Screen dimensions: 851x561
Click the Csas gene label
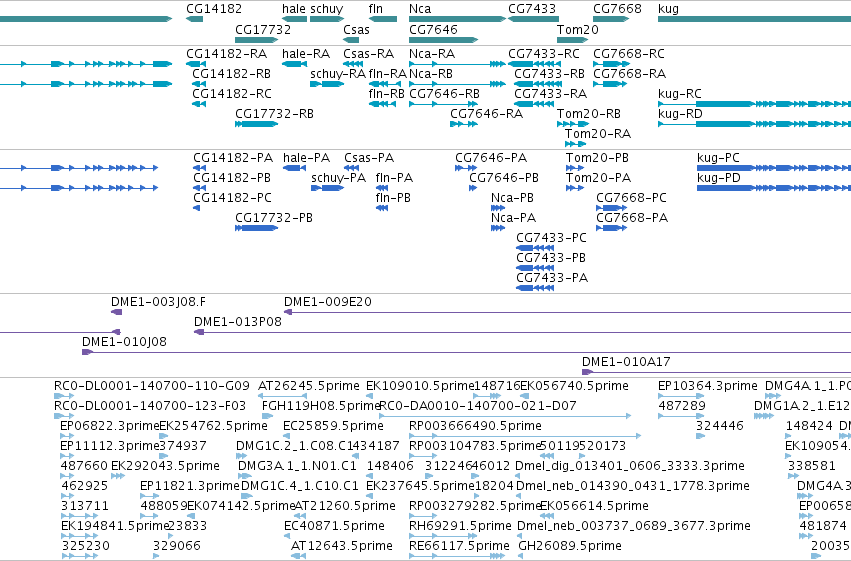[x=356, y=30]
